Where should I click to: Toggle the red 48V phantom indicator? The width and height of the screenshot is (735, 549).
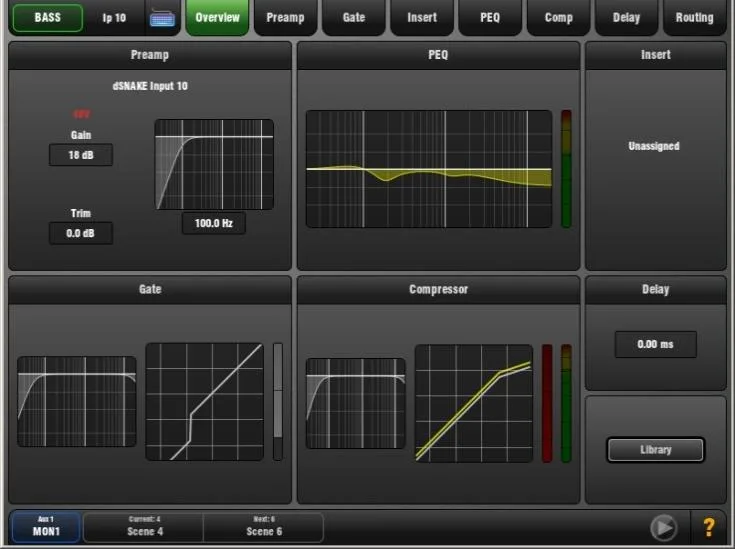(x=82, y=114)
